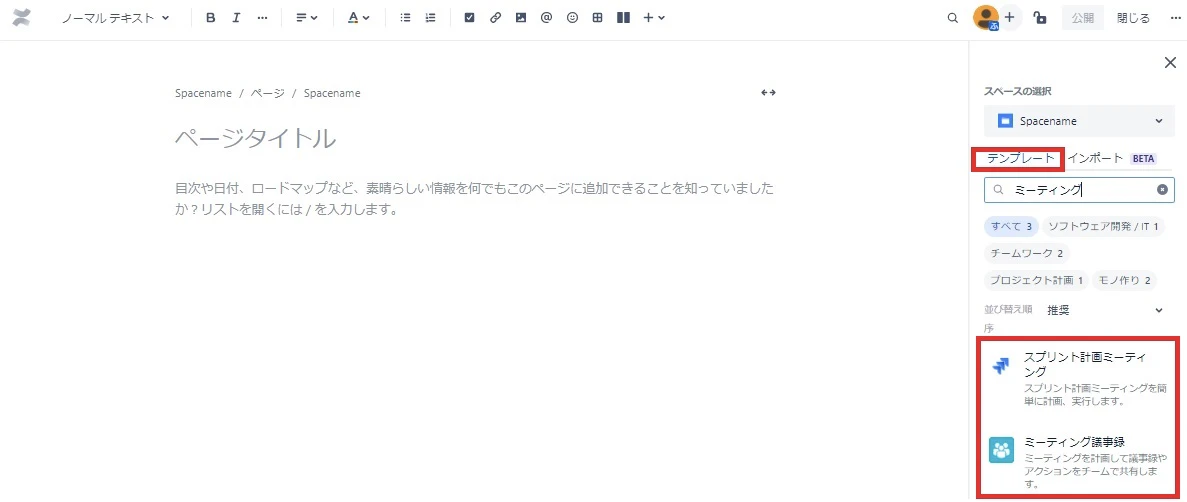Viewport: 1187px width, 502px height.
Task: Insert an @ mention
Action: 547,18
